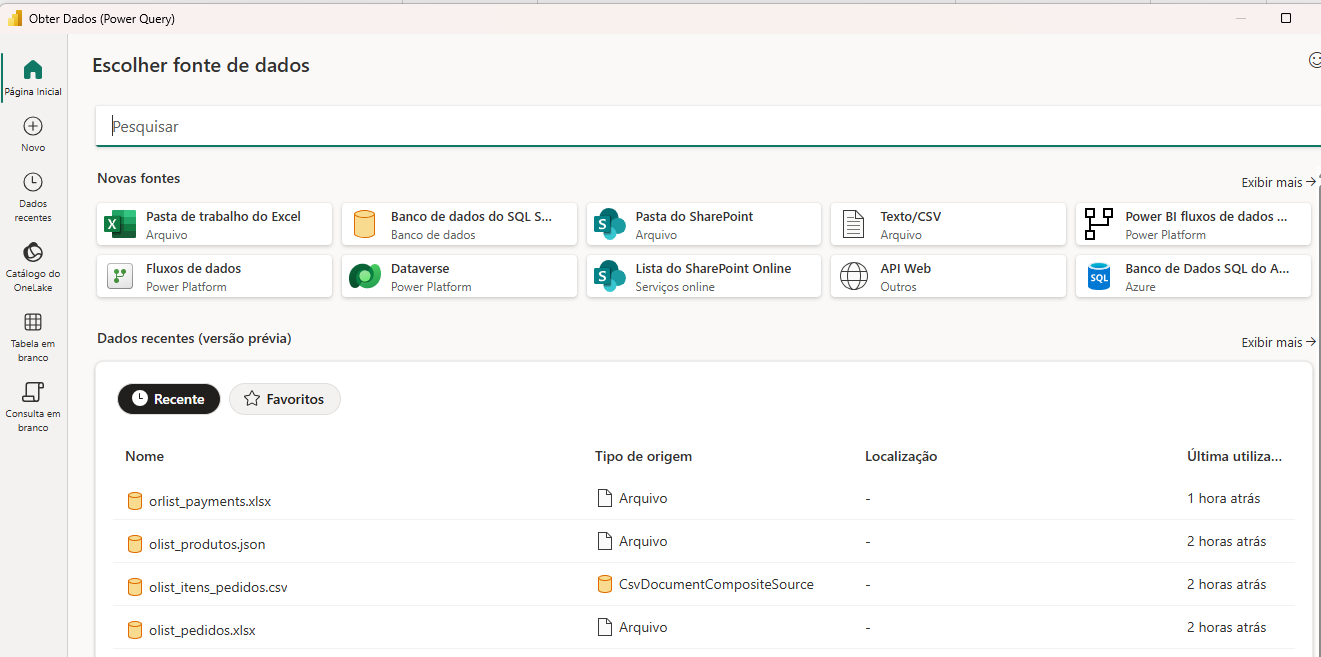This screenshot has width=1321, height=657.
Task: Choose the Texto/CSV source card
Action: coord(949,225)
